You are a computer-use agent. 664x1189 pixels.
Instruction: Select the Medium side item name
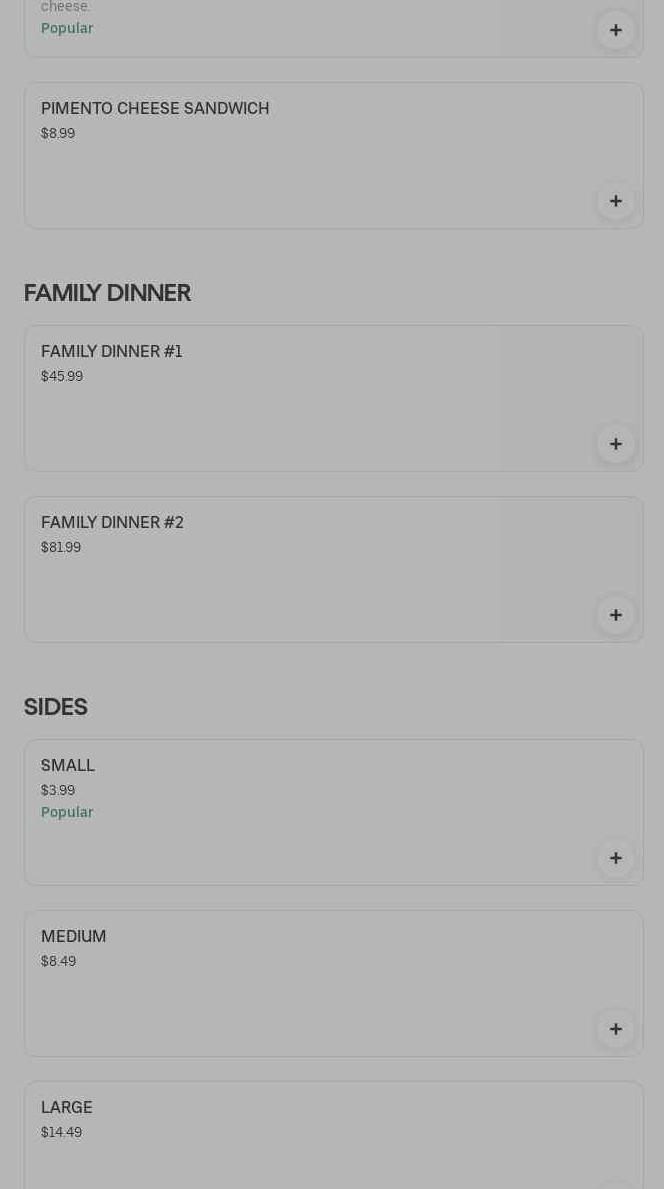coord(73,936)
